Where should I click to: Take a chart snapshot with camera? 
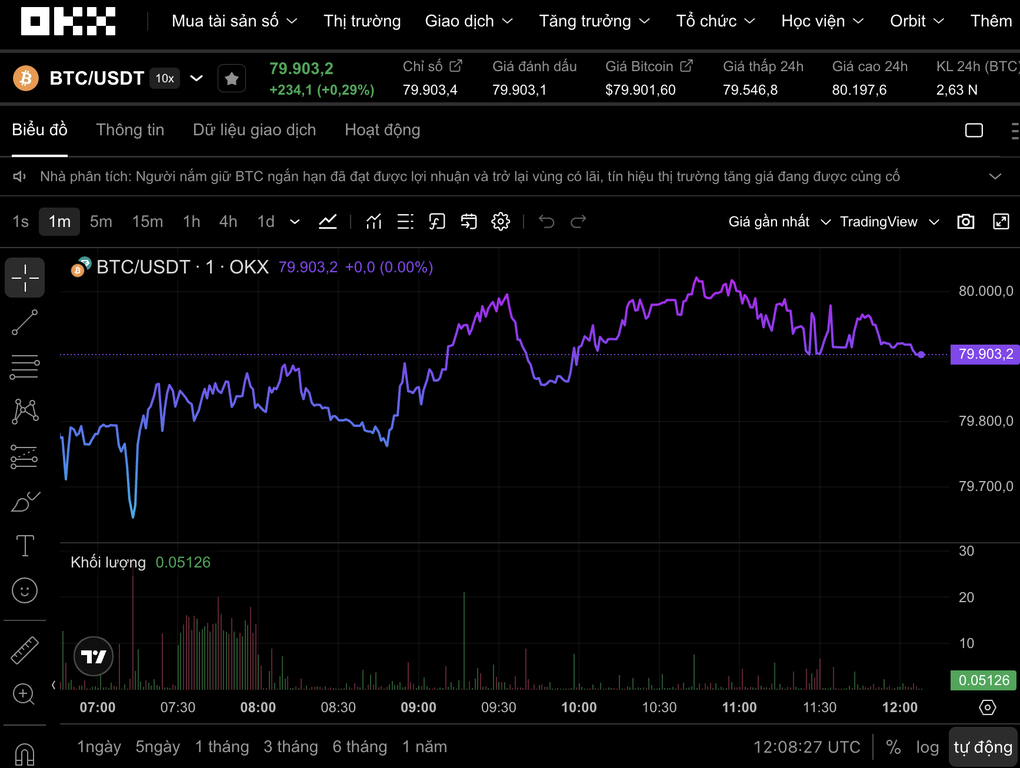click(966, 222)
